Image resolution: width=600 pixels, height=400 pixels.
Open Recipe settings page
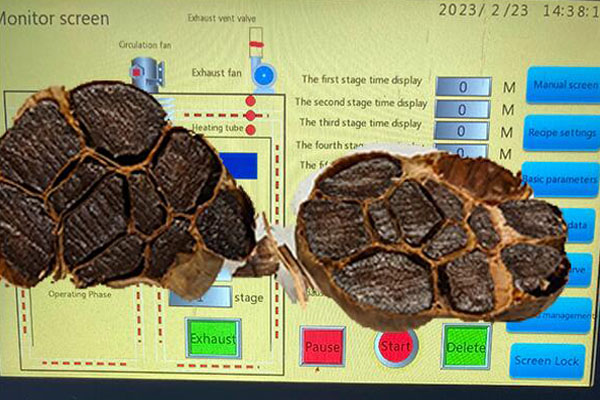click(562, 132)
